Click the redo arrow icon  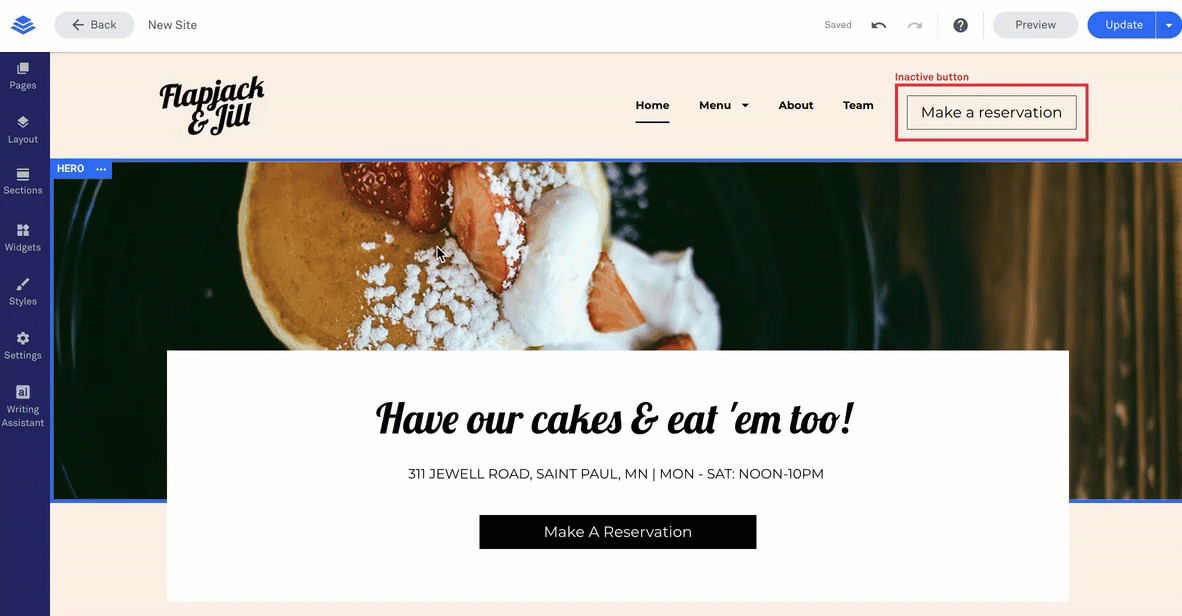click(914, 25)
